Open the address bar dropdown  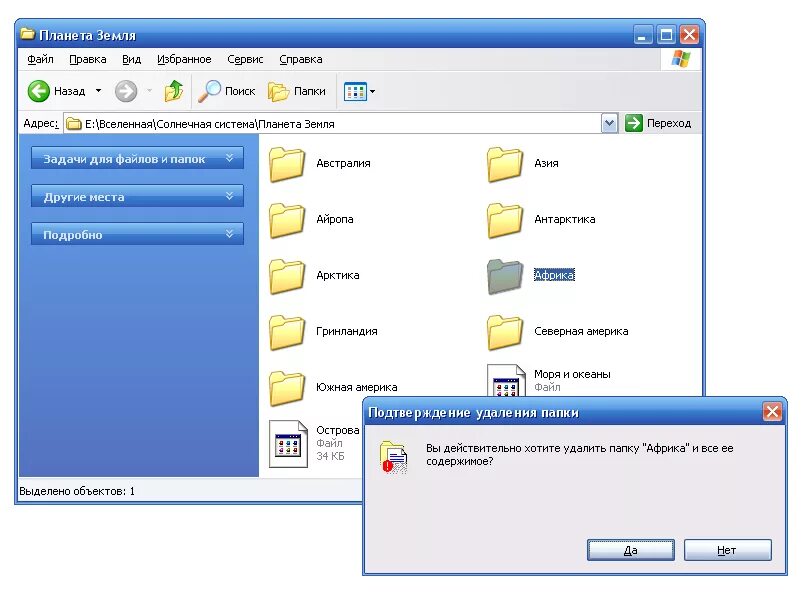pyautogui.click(x=609, y=123)
